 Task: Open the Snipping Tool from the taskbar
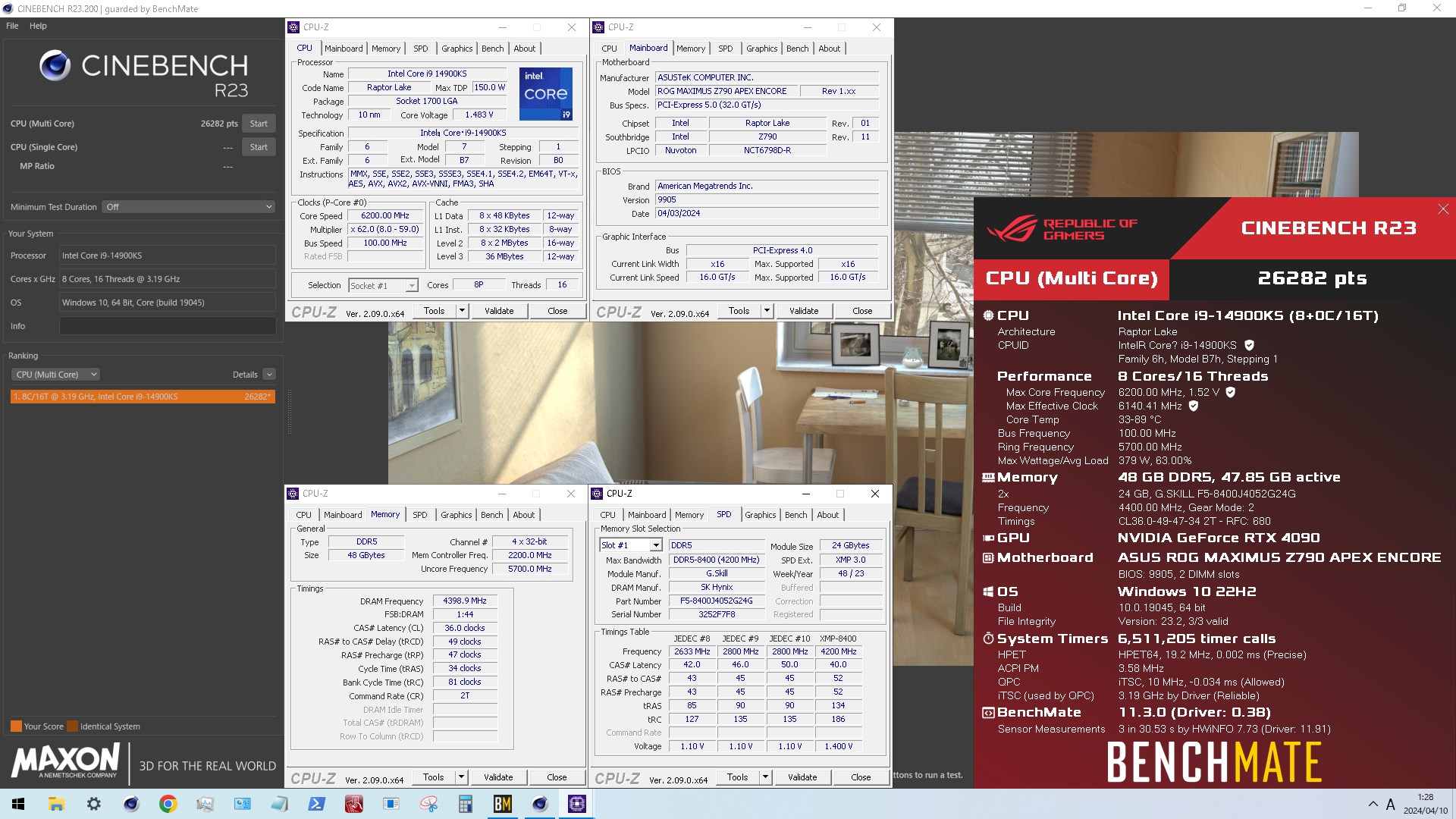click(x=428, y=804)
